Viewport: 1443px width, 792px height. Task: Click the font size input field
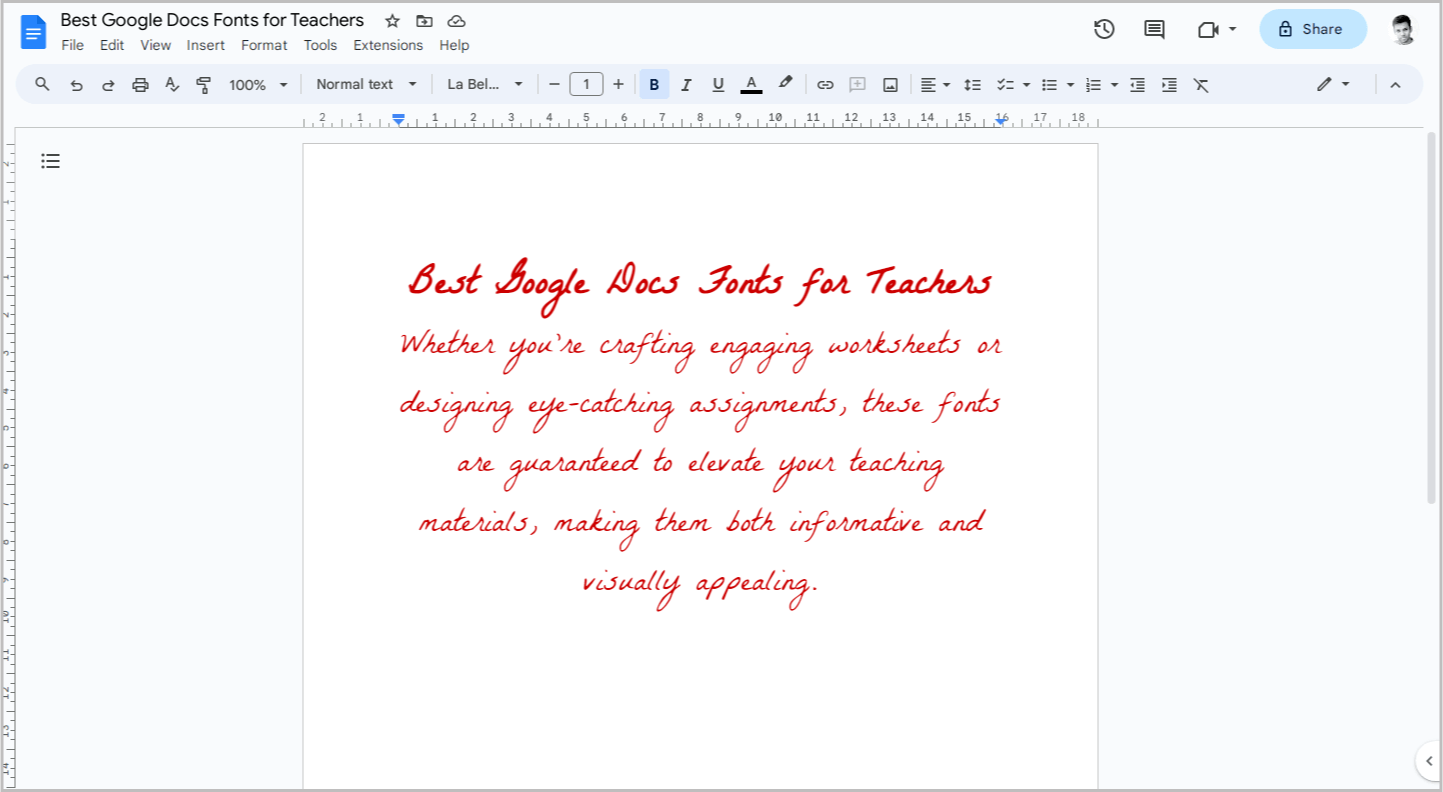[x=586, y=84]
